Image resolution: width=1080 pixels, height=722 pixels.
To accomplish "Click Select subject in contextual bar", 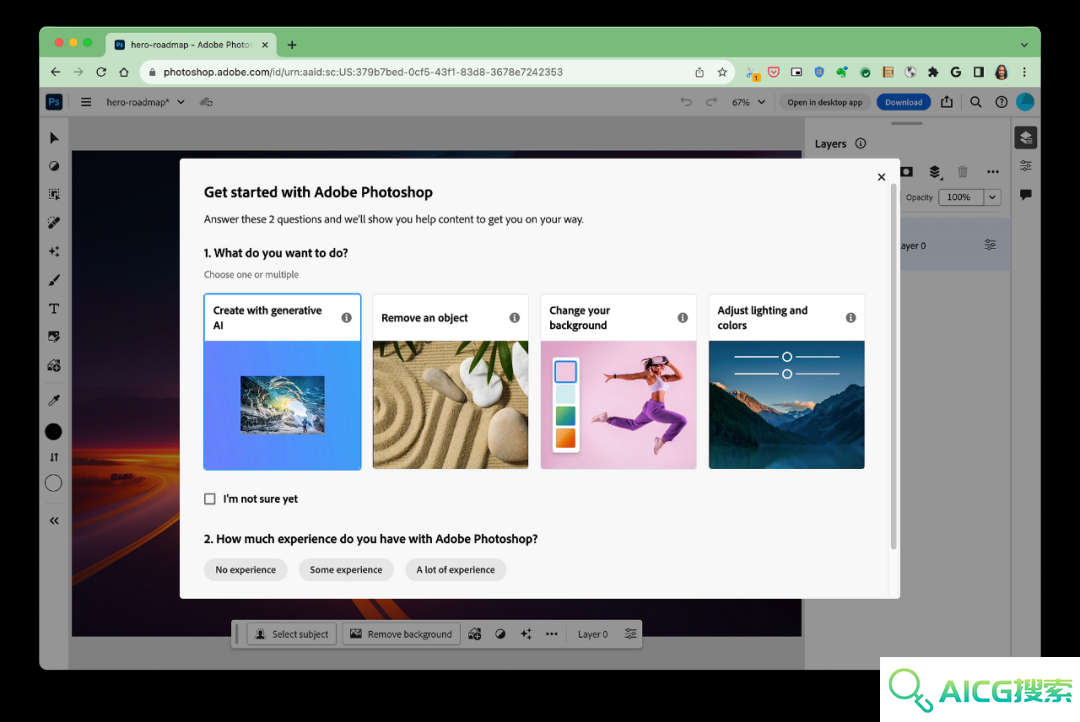I will click(x=292, y=634).
